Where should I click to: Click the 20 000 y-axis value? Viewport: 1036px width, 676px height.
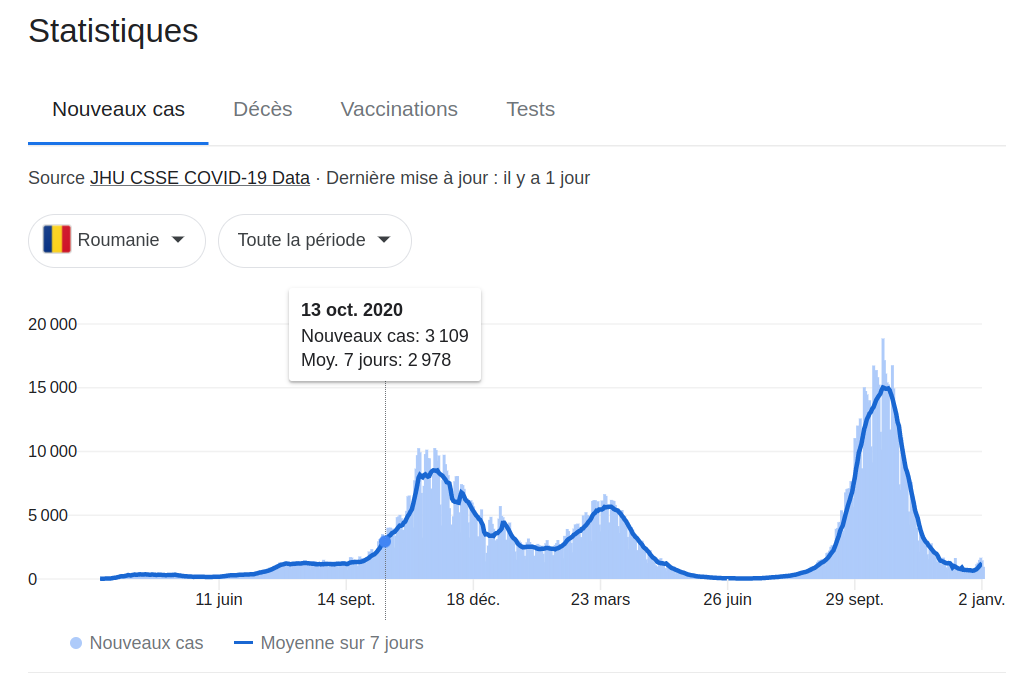52,324
